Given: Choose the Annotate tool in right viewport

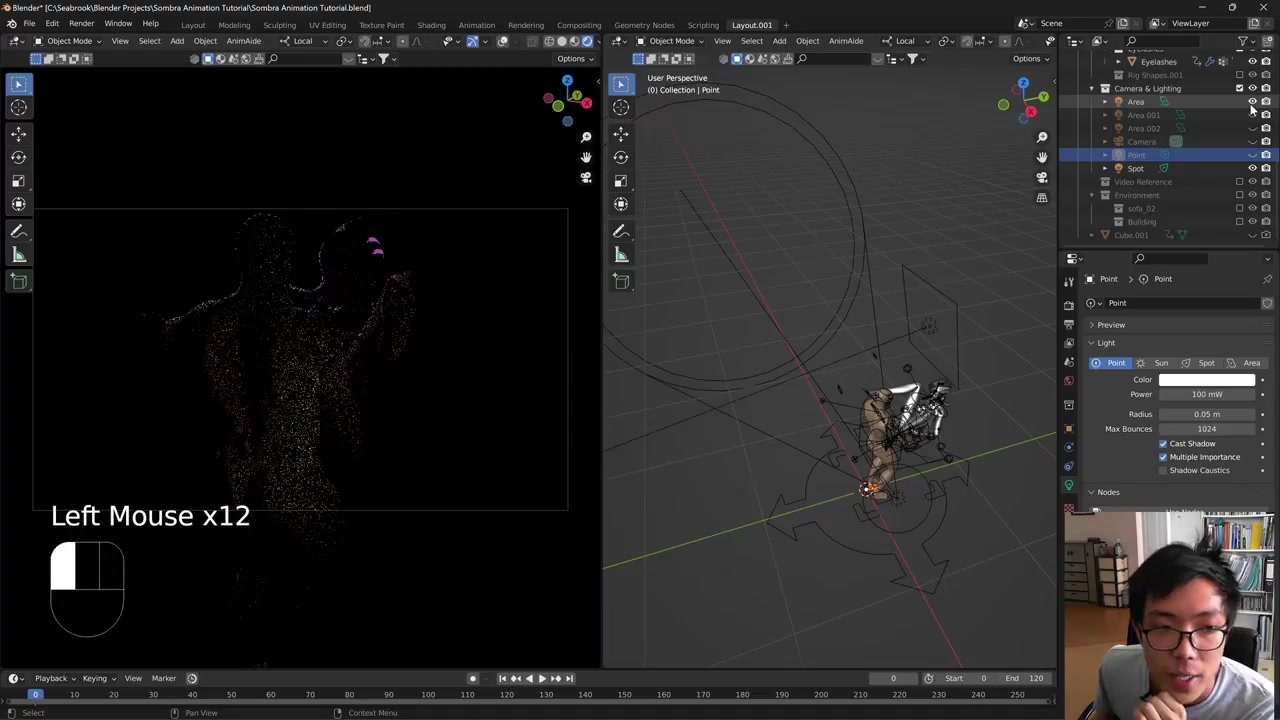Looking at the screenshot, I should [x=620, y=231].
